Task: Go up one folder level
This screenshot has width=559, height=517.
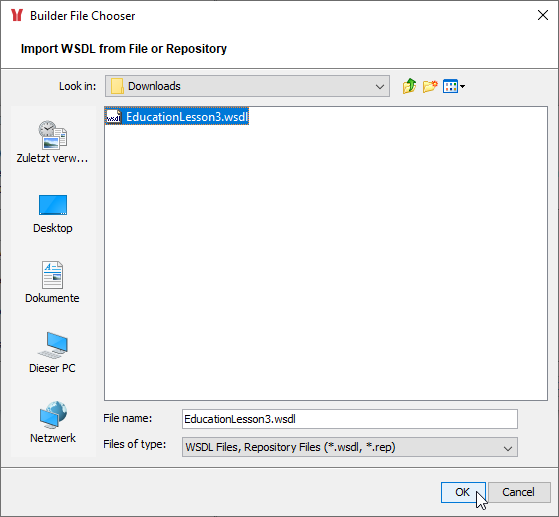Action: 409,86
